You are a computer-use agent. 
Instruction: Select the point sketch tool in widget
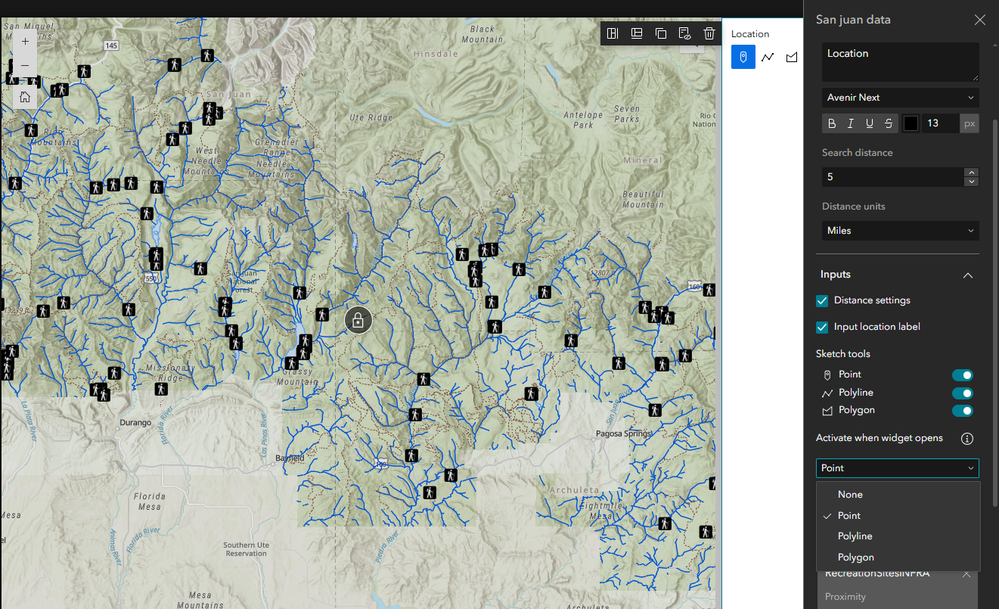pos(743,57)
